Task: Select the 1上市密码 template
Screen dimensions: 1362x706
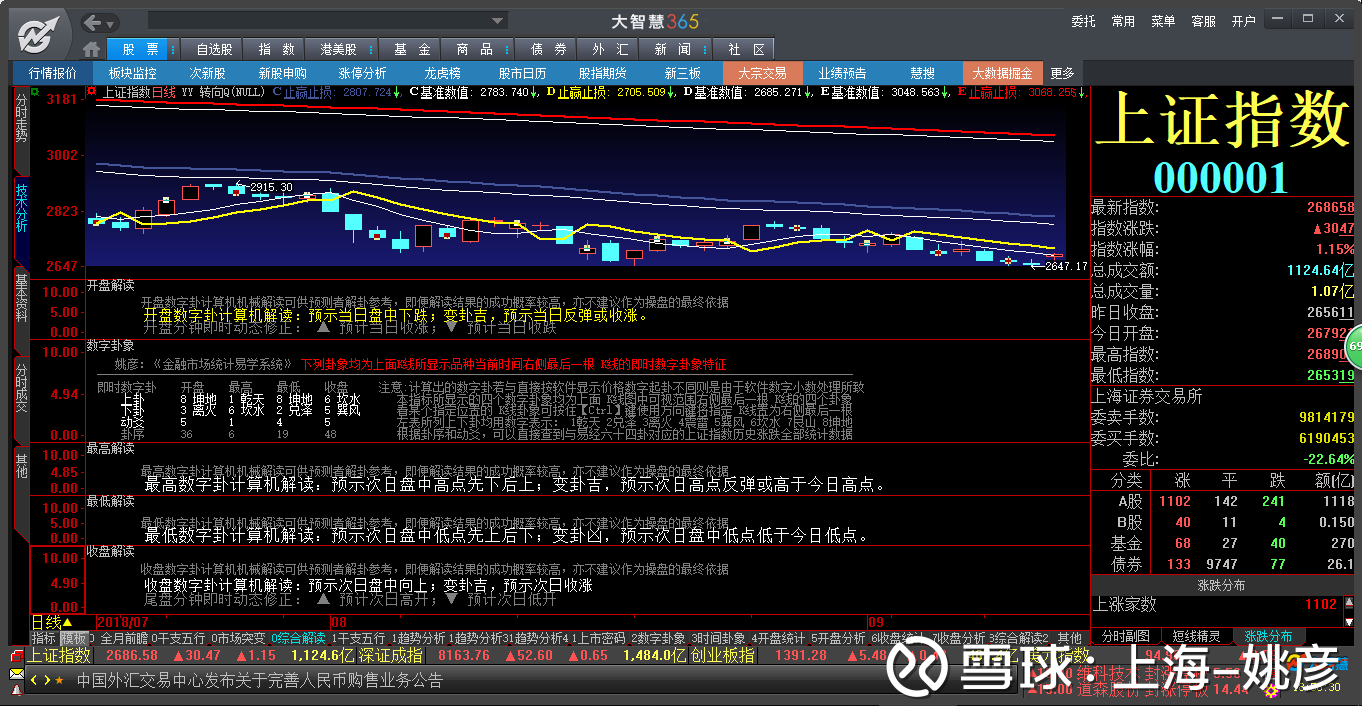Action: tap(597, 638)
